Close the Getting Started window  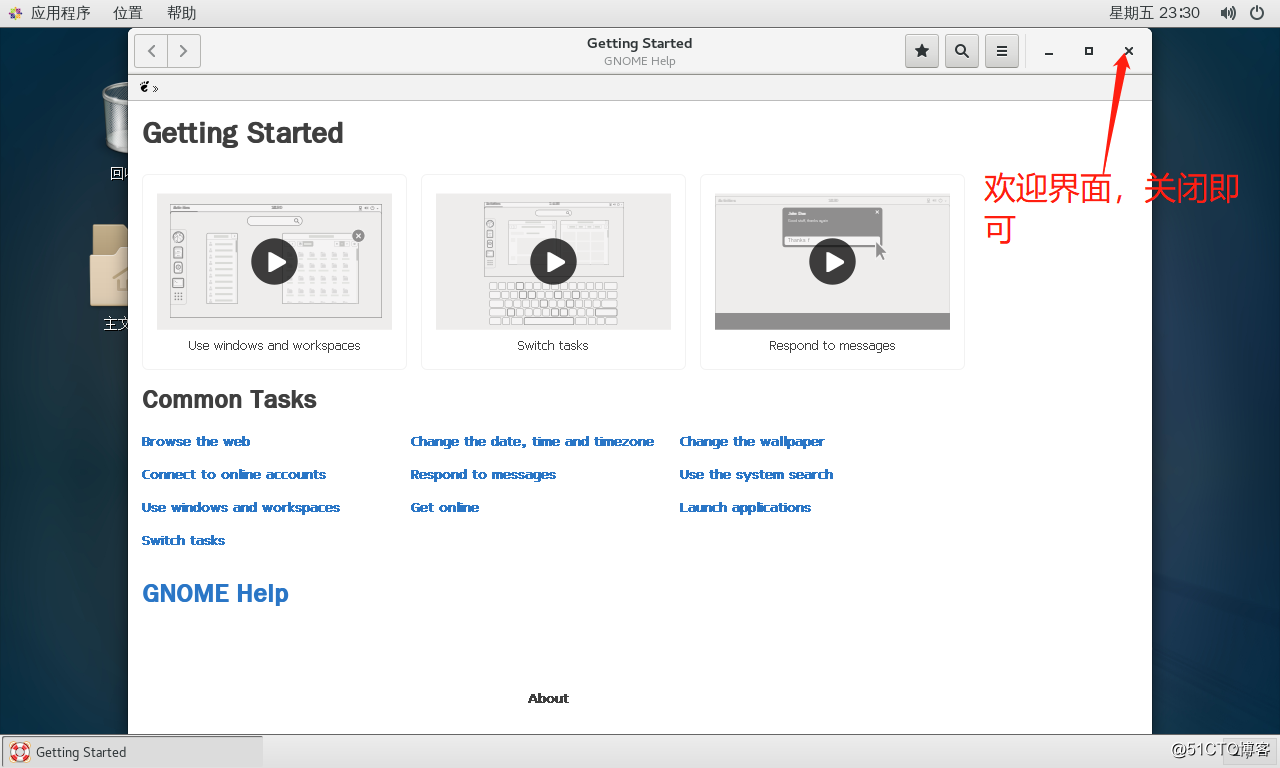coord(1129,51)
